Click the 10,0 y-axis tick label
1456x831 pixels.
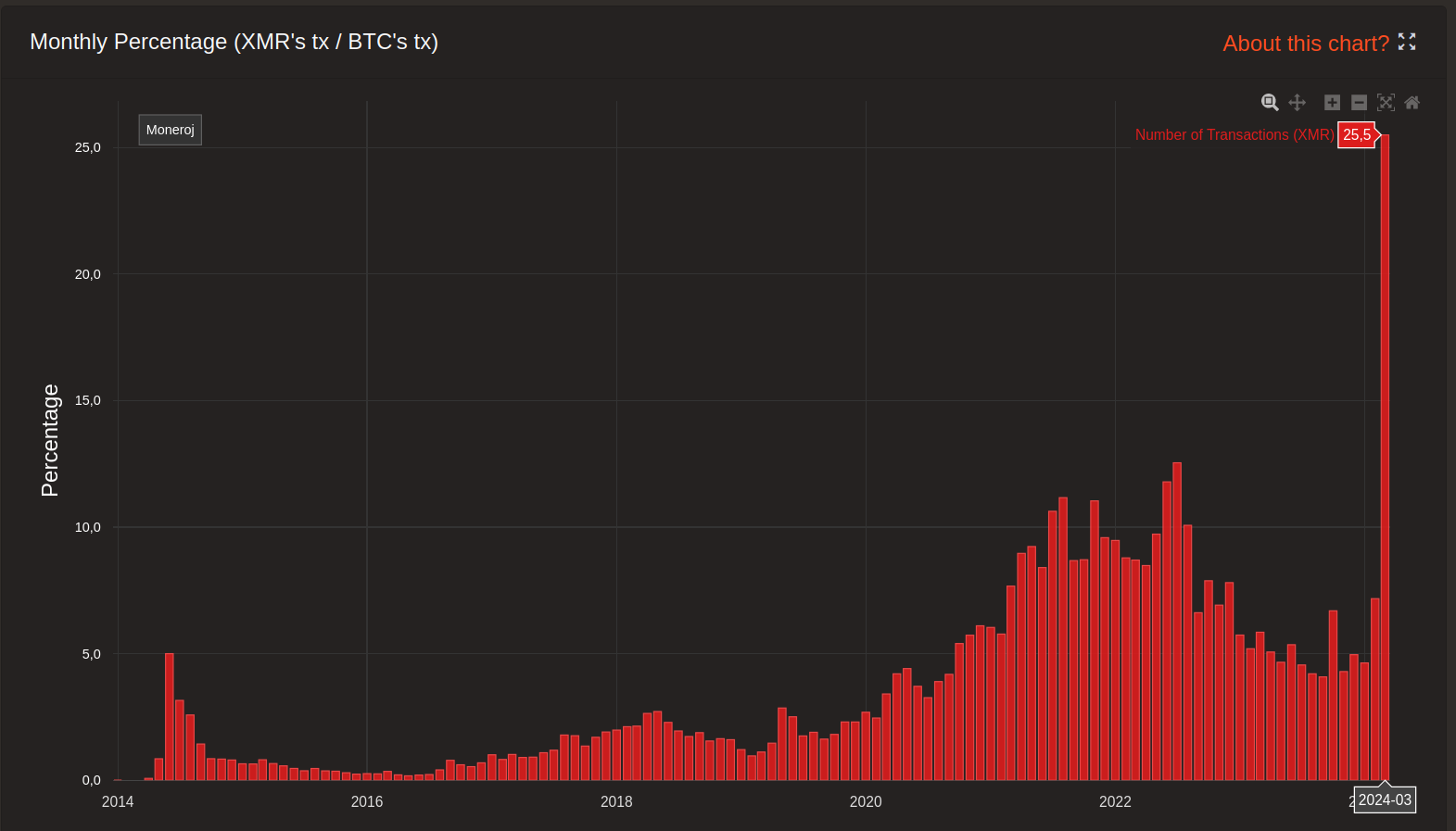(x=88, y=527)
